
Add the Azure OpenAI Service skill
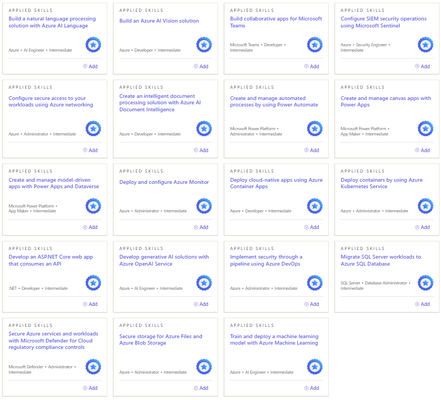[x=201, y=304]
